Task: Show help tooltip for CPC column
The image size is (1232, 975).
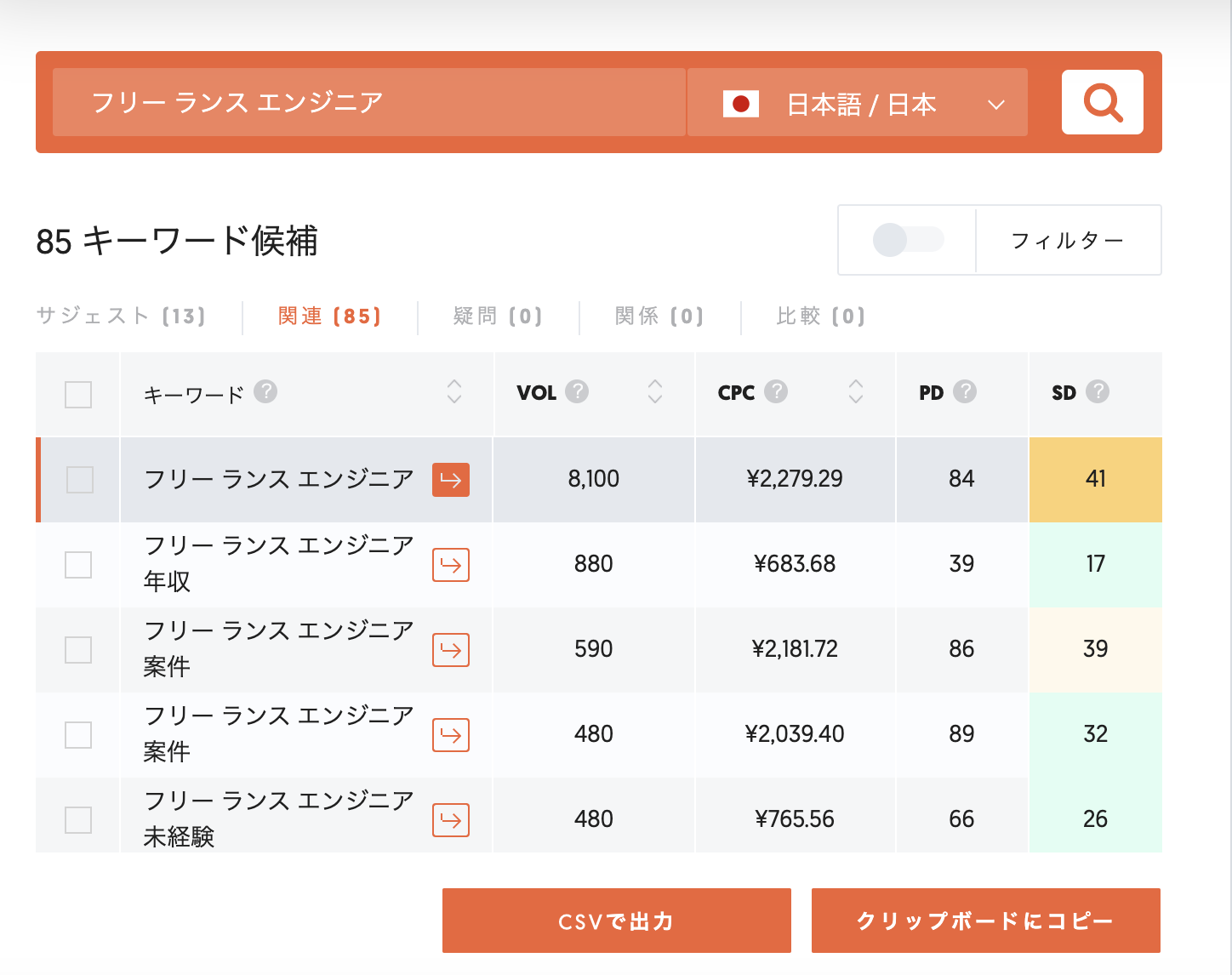Action: click(776, 392)
